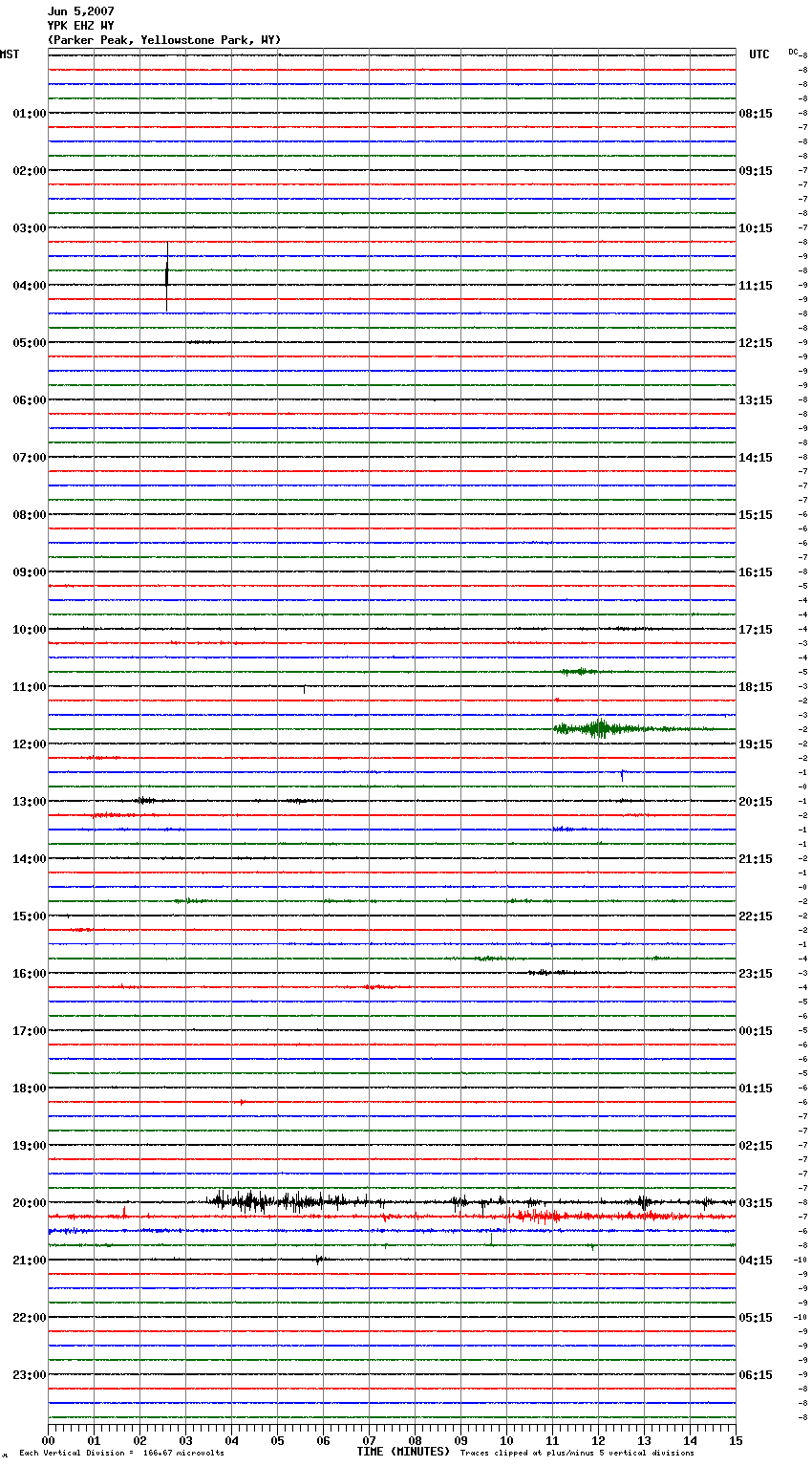
Task: Click the 'DC' offset column header
Action: pyautogui.click(x=793, y=52)
